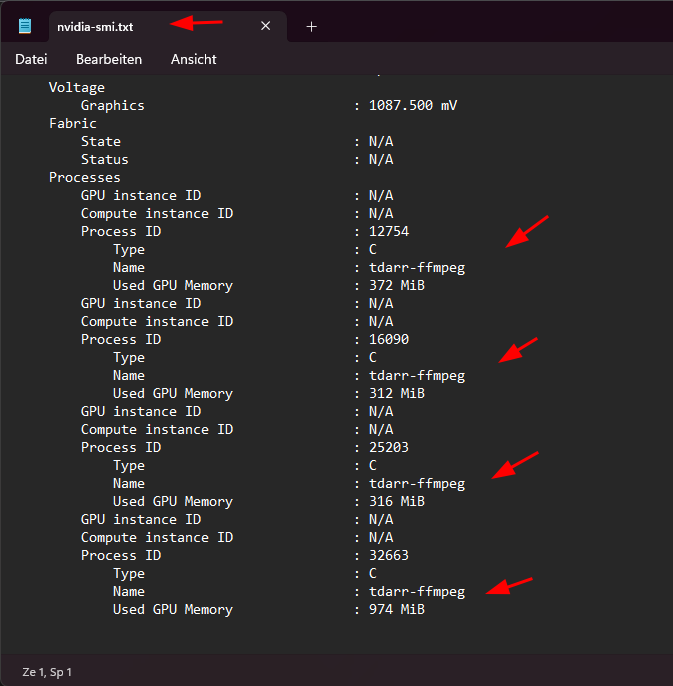Click Used GPU Memory label for 974 MiB
Screen dimensions: 673x686
pos(173,609)
